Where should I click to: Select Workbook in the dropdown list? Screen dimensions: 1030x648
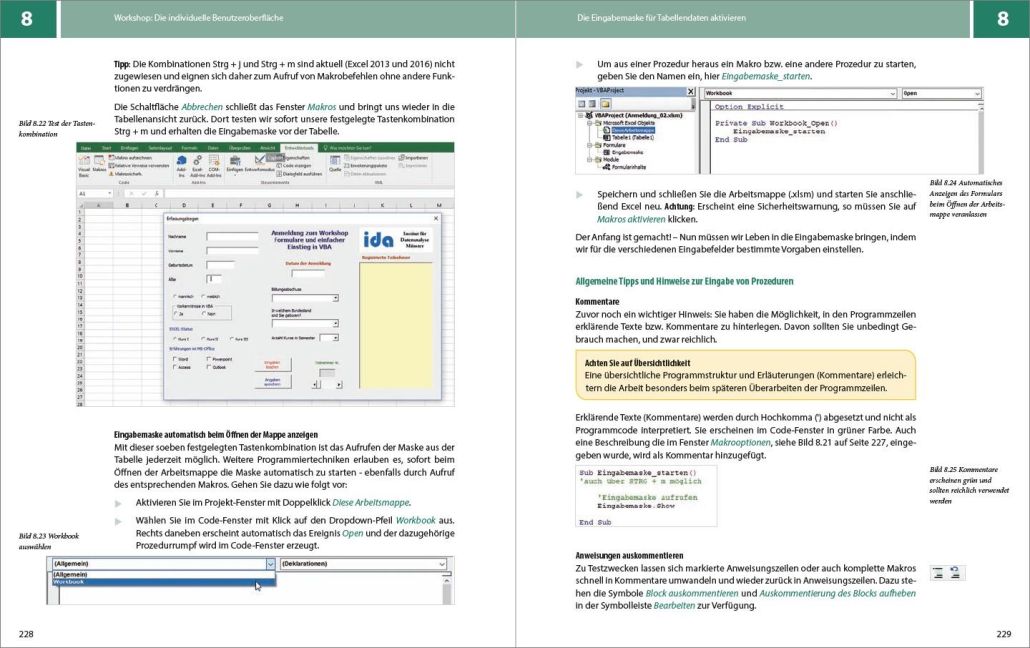click(70, 581)
